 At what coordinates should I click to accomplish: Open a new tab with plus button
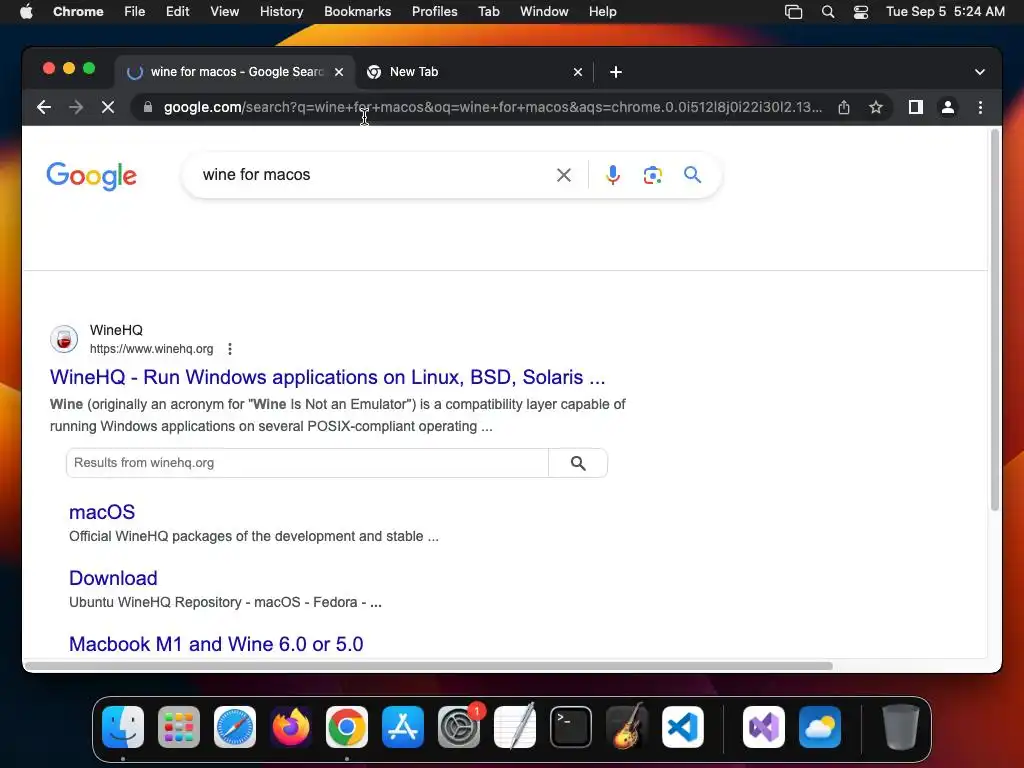(615, 72)
